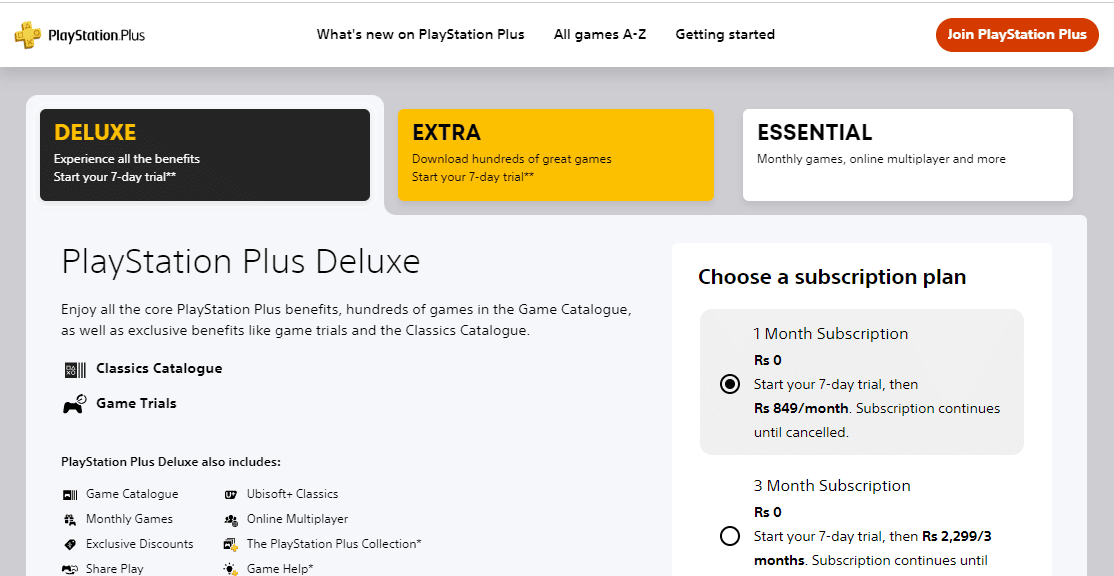Click the Game Help lightbulb icon
Screen dimensions: 1114x576
[230, 567]
